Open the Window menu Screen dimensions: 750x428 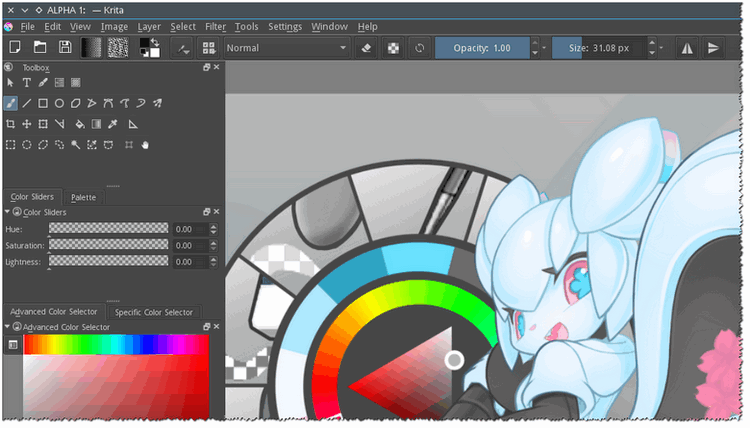330,27
